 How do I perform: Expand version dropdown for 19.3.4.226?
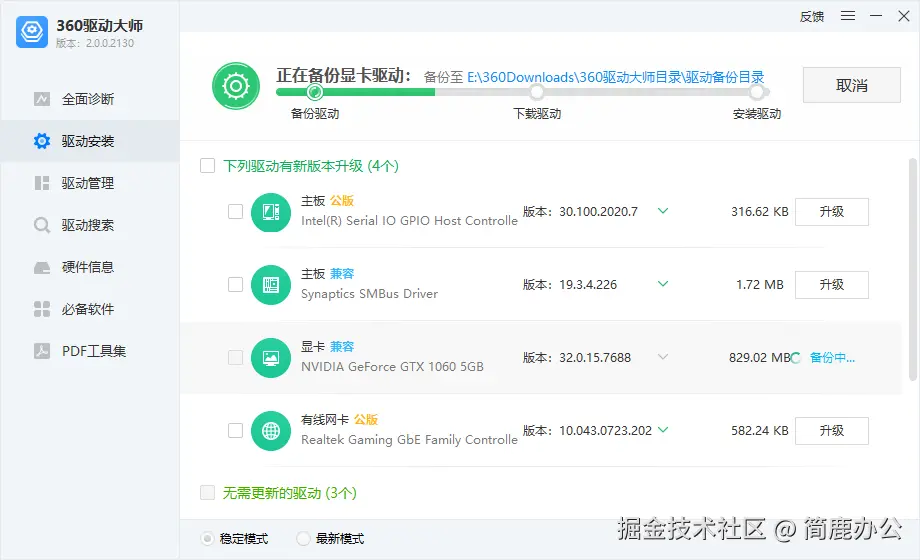[x=663, y=284]
